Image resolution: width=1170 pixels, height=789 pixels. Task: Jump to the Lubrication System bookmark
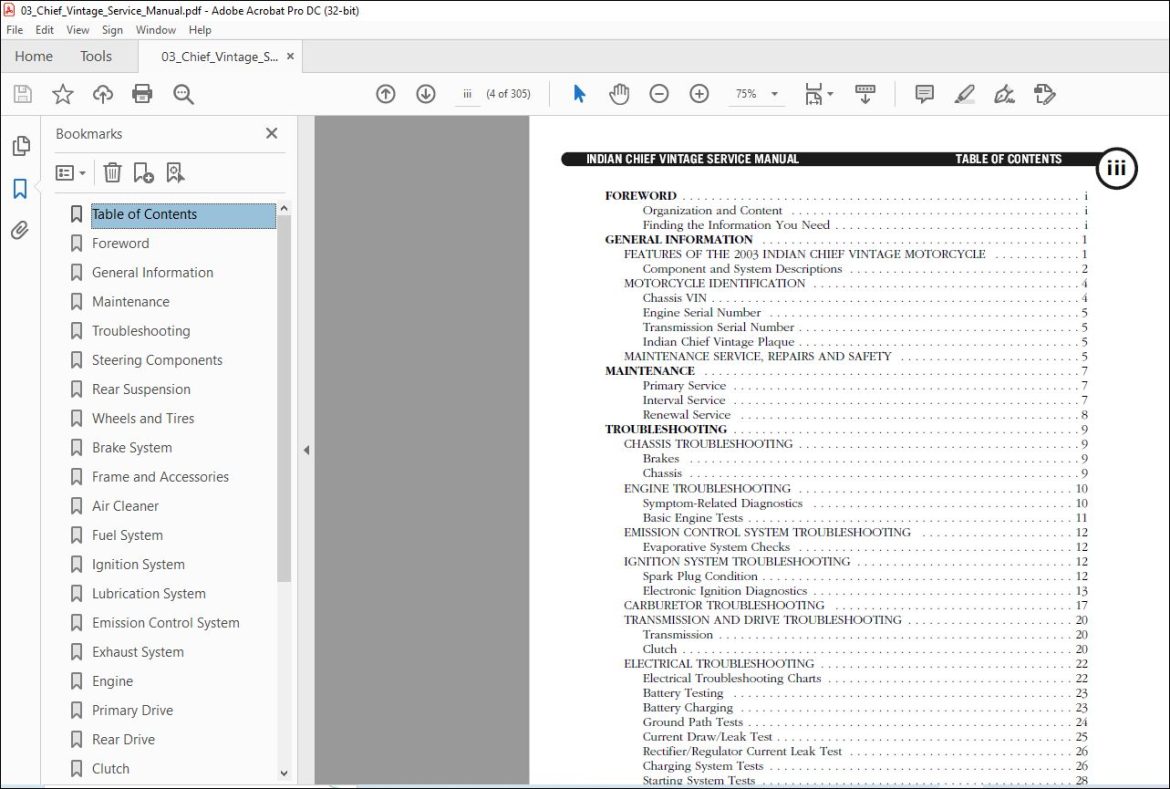coord(148,593)
